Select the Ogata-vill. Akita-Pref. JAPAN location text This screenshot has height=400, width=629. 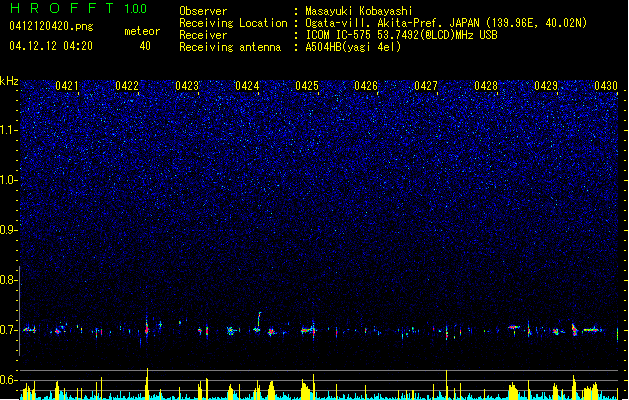pyautogui.click(x=446, y=23)
